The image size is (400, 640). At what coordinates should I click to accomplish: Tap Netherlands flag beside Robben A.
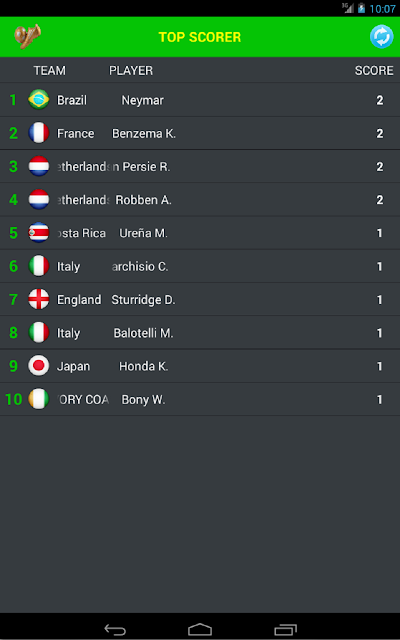coord(39,200)
